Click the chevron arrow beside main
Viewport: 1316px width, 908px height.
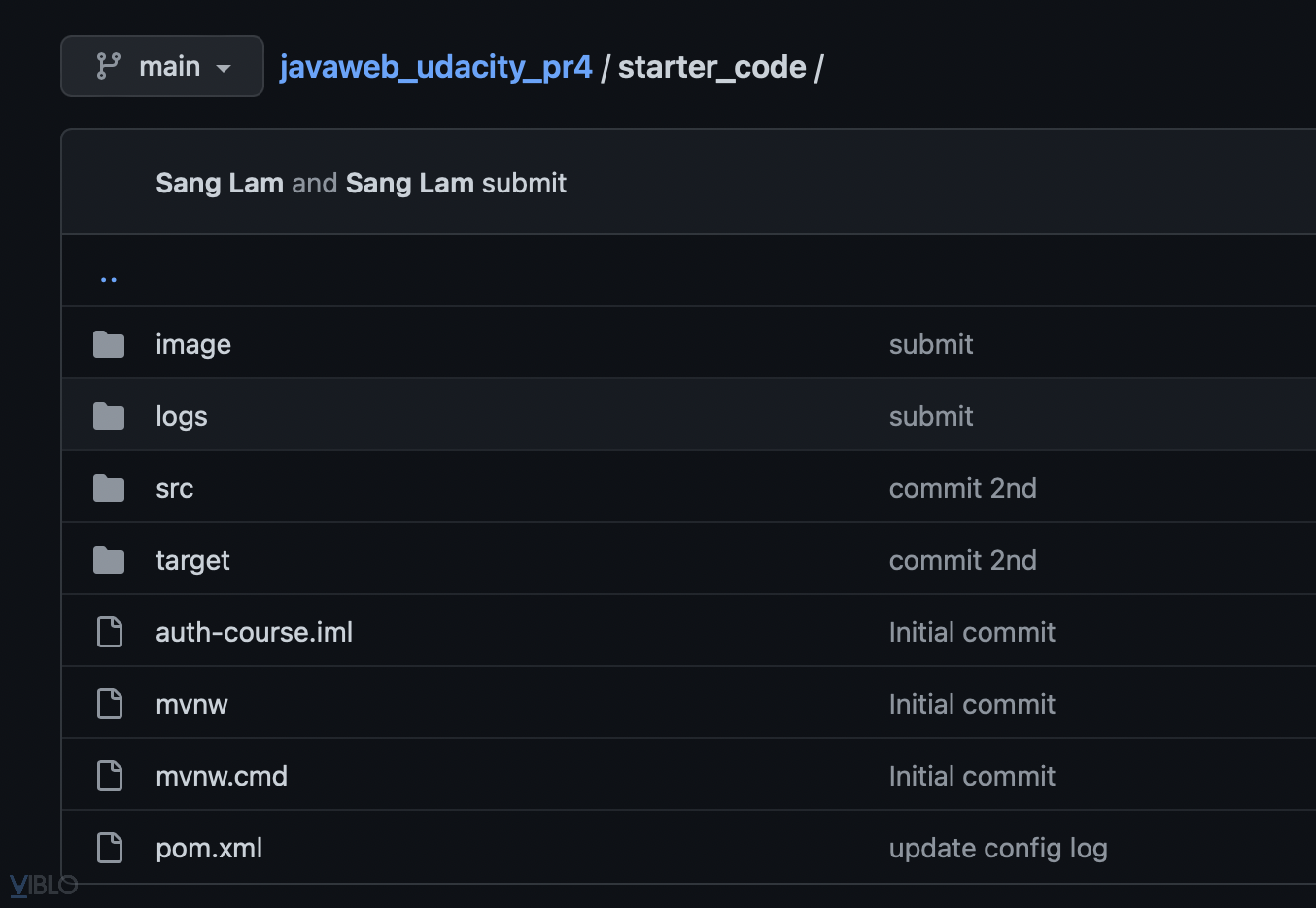tap(225, 68)
